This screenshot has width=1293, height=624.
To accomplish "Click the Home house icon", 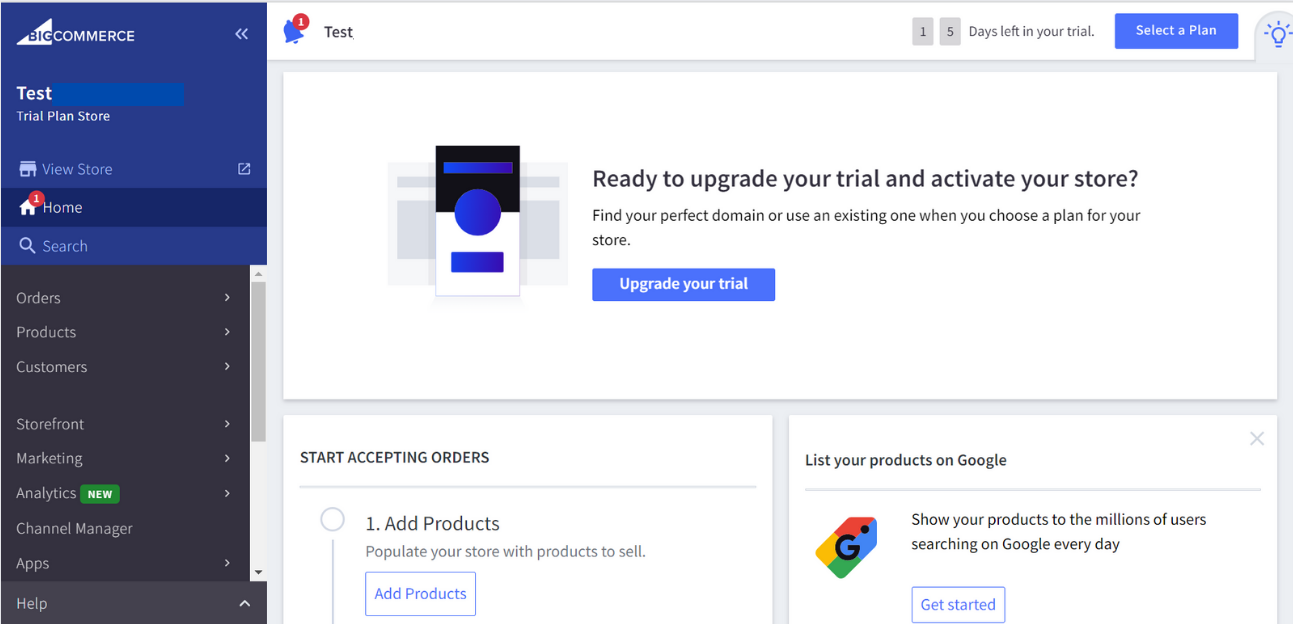I will [28, 207].
